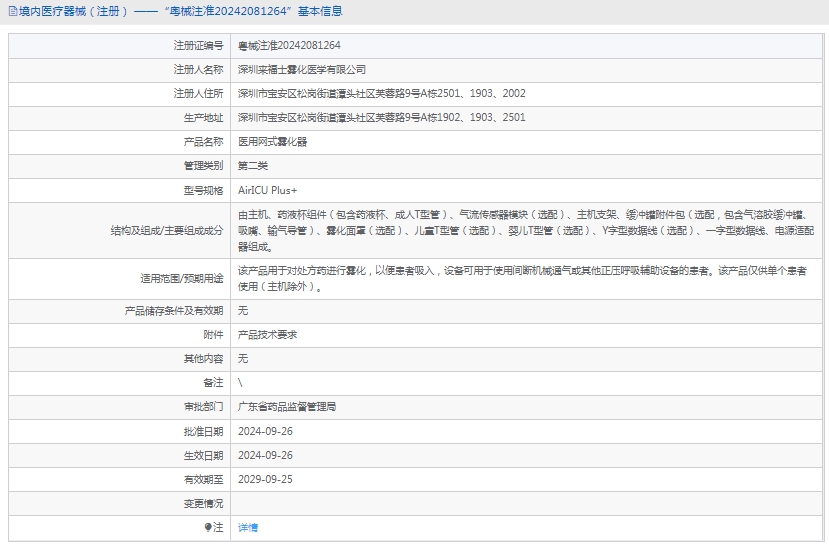Click the model value AirICU Plus+
Screen dimensions: 829x546
point(267,190)
